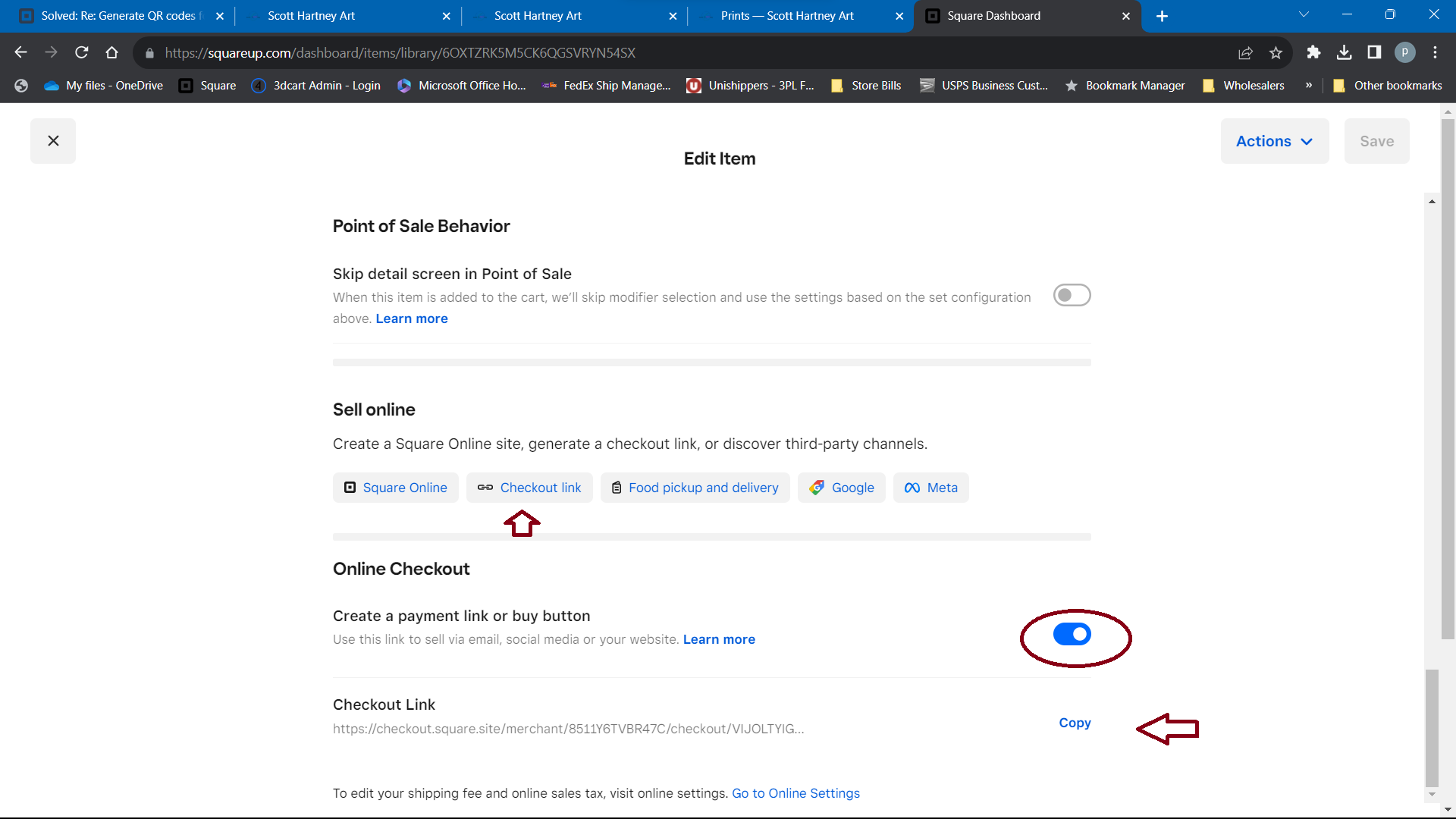Click the Checkout link button
The image size is (1456, 819).
(529, 488)
